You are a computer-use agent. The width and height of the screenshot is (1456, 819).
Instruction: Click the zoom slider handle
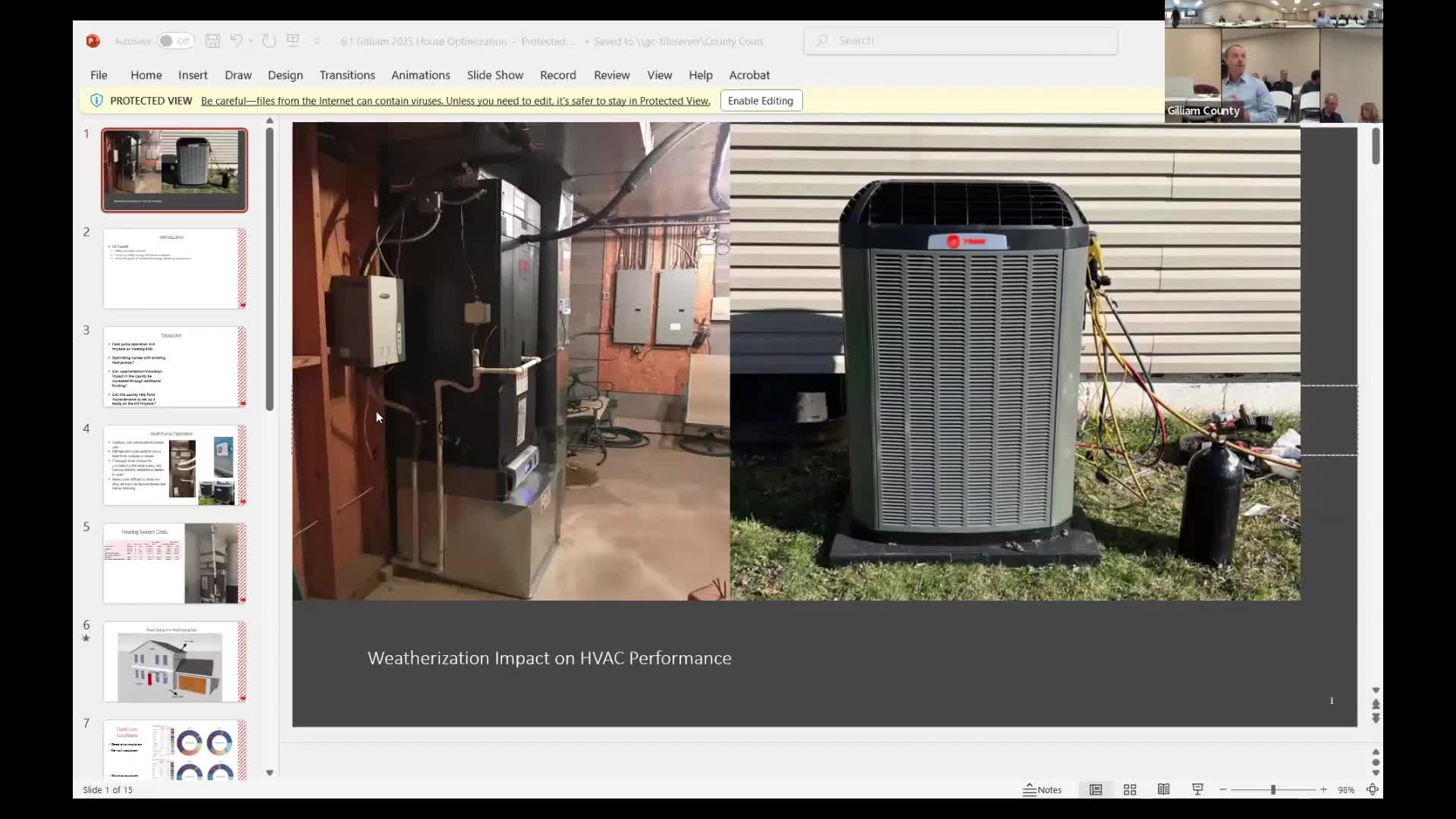tap(1273, 789)
